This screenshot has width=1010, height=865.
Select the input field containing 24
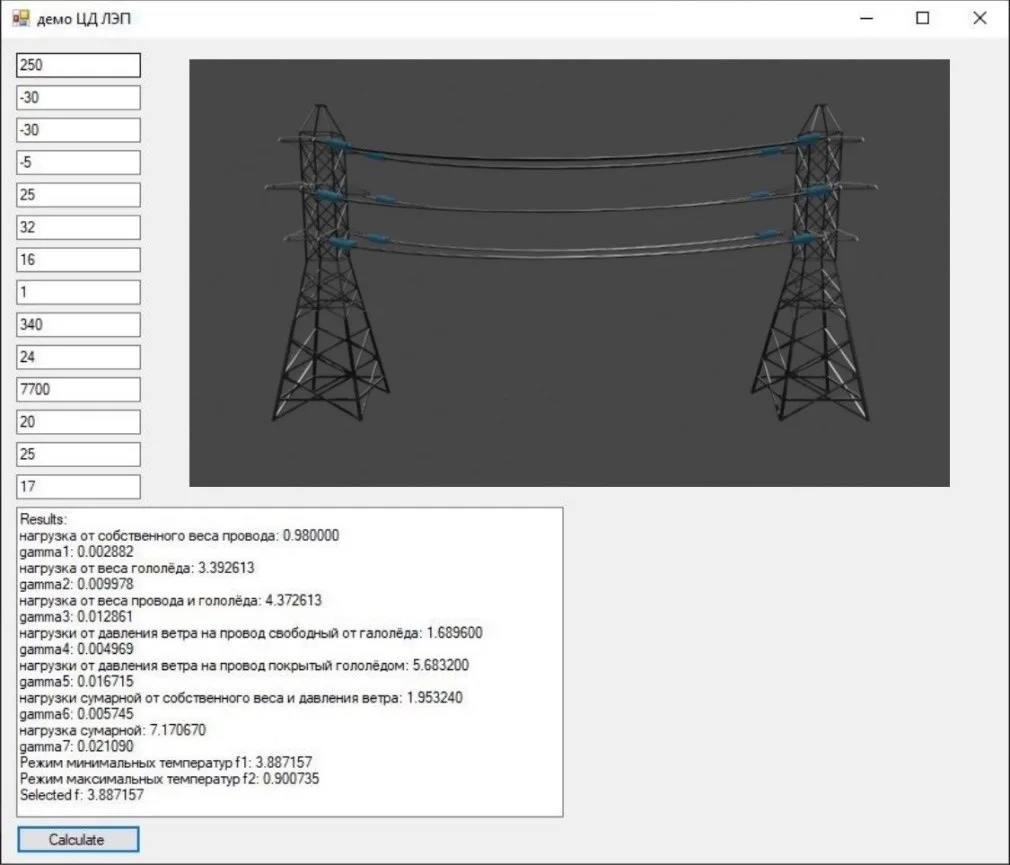click(x=78, y=357)
